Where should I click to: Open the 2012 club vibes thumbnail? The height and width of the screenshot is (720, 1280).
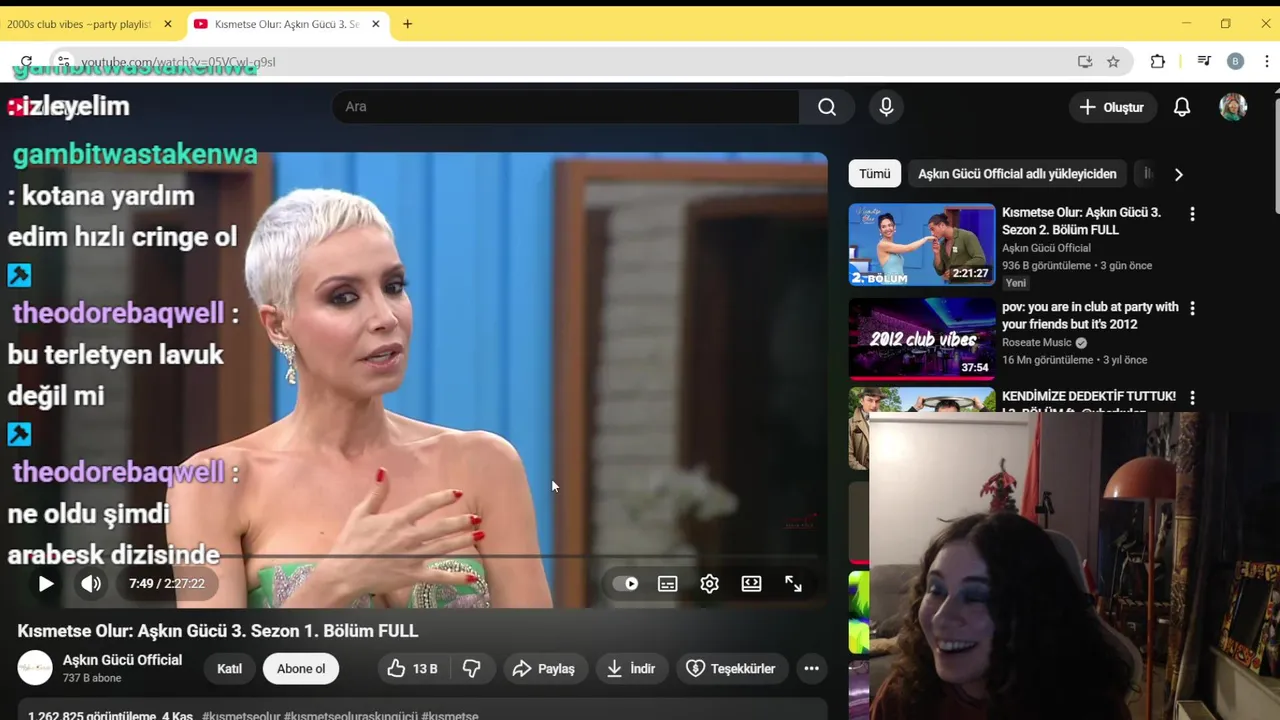coord(922,339)
